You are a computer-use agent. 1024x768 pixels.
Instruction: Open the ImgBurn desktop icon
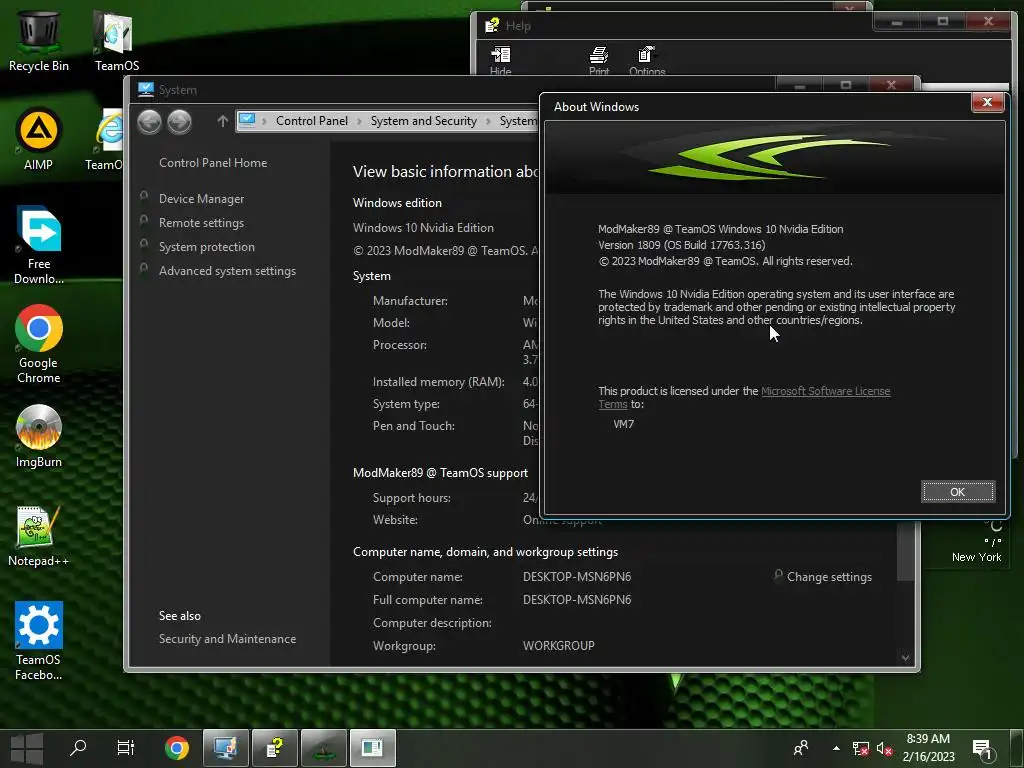pyautogui.click(x=39, y=436)
